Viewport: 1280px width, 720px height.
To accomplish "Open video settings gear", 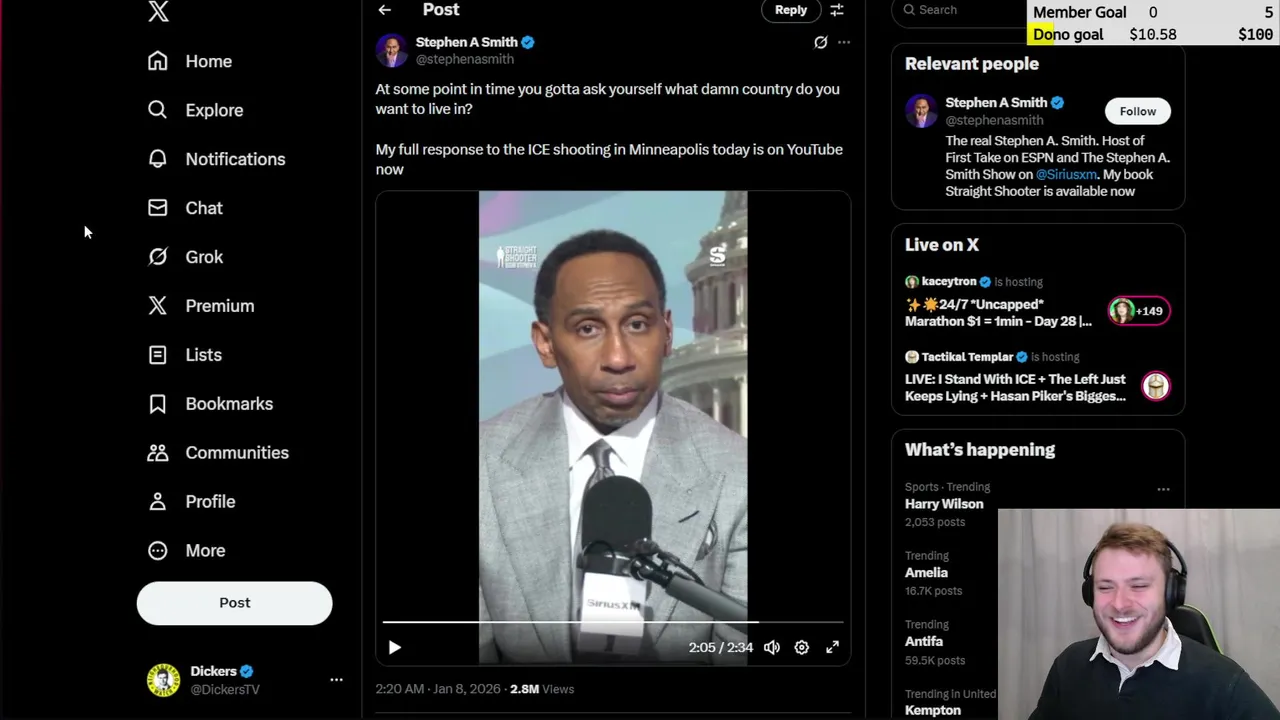I will 801,648.
